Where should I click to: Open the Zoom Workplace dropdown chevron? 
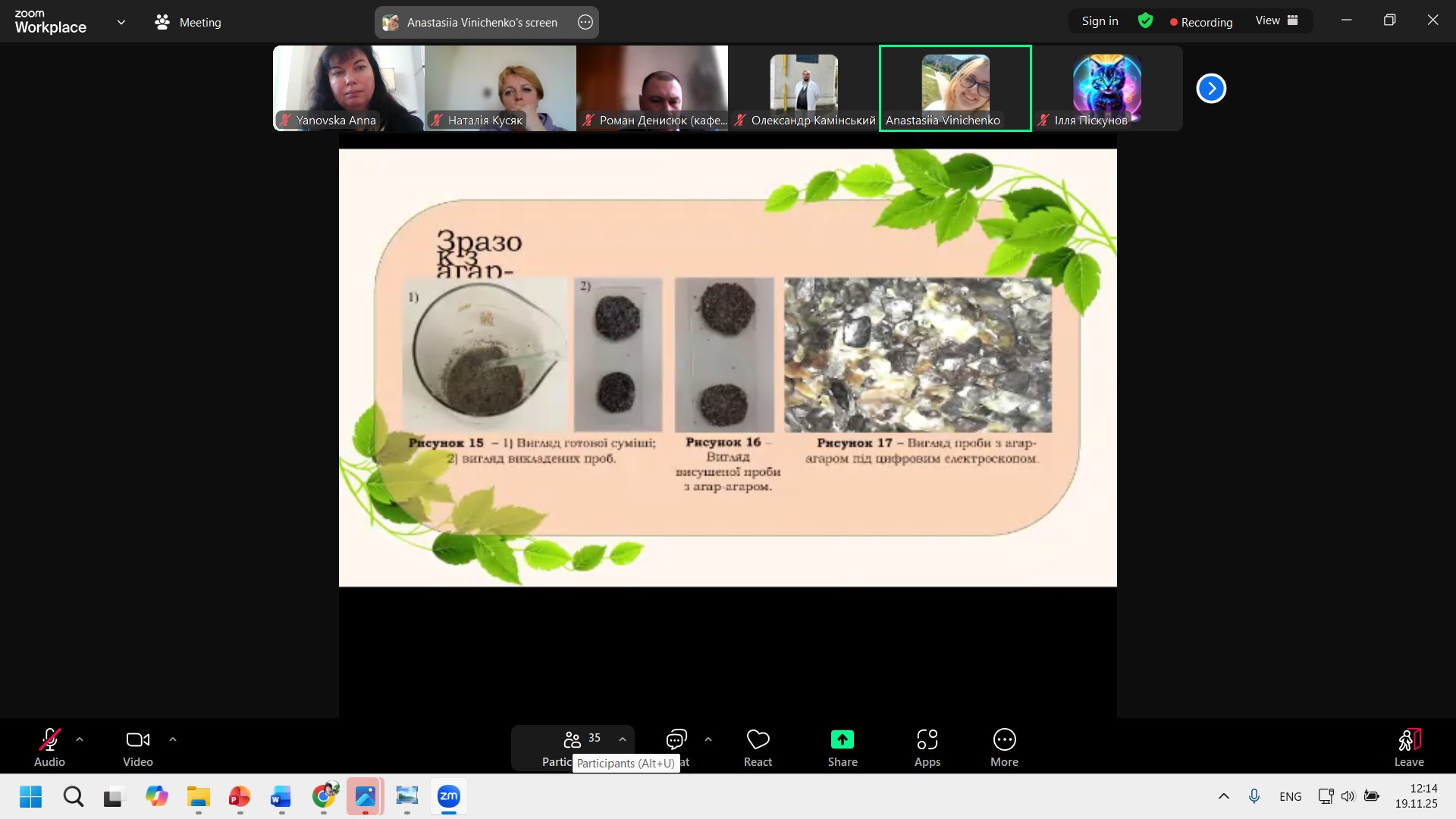coord(121,22)
